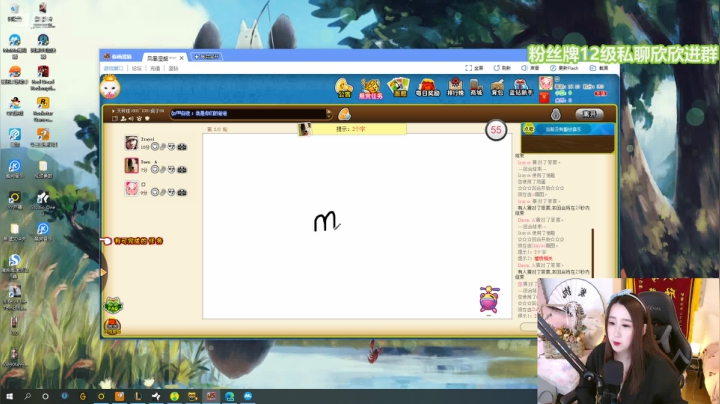
Task: Click the 有可完成的任务 task notice link
Action: coord(138,241)
